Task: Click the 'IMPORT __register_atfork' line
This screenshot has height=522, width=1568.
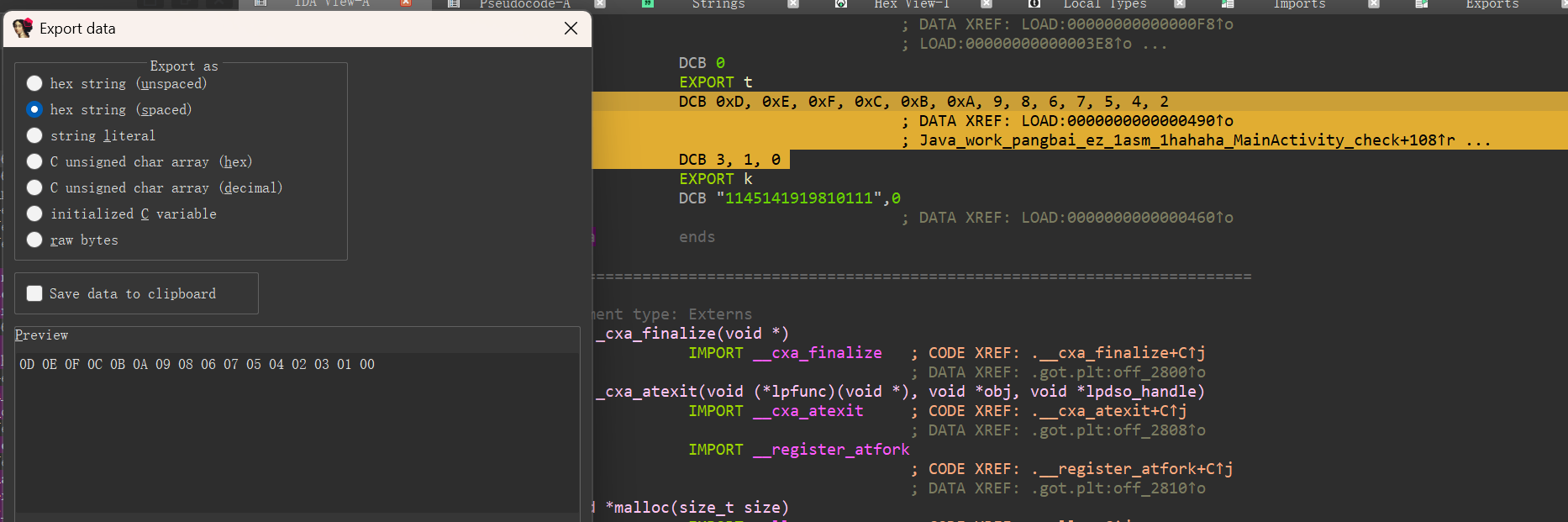Action: click(x=798, y=450)
